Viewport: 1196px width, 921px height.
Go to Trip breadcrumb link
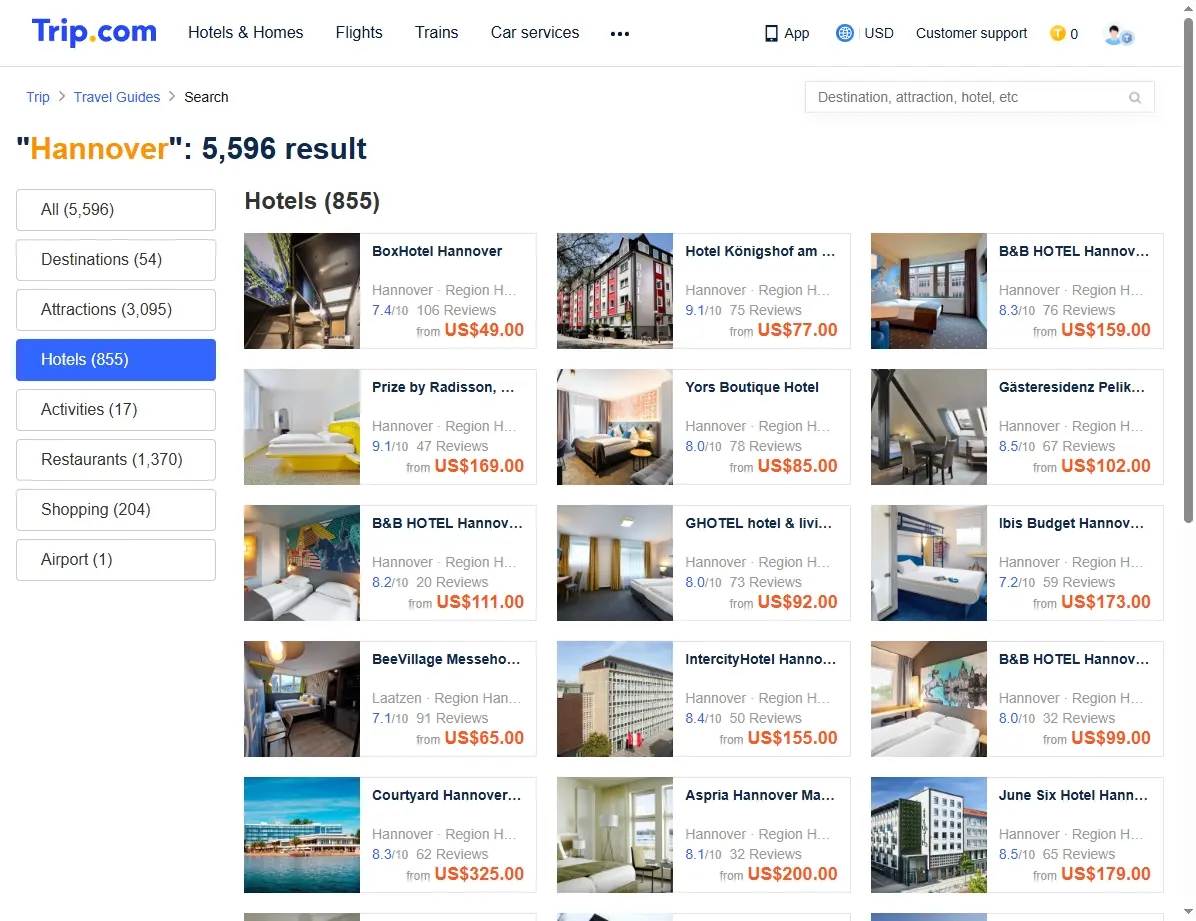point(37,97)
